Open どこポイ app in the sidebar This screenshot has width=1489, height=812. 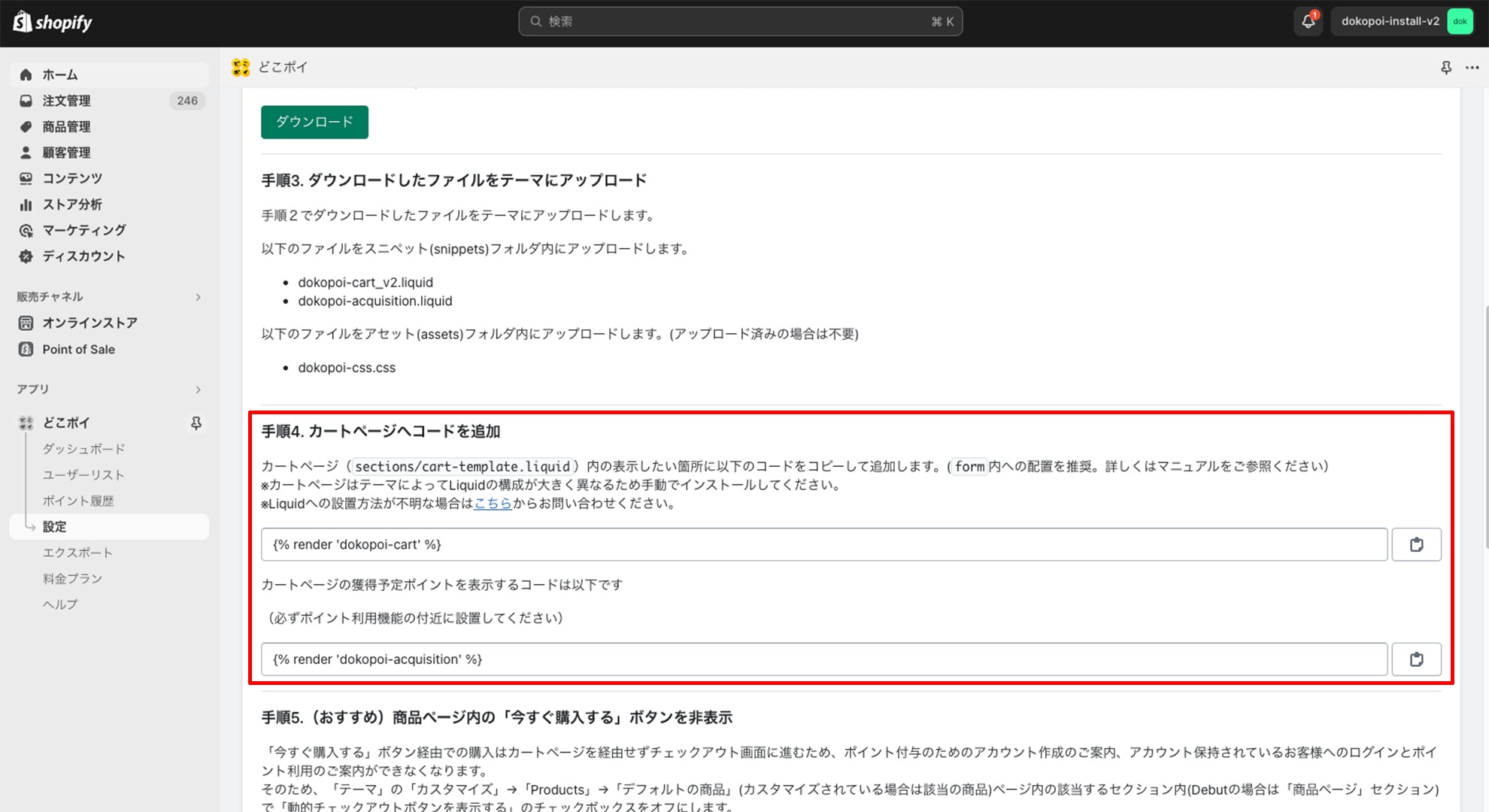click(66, 423)
